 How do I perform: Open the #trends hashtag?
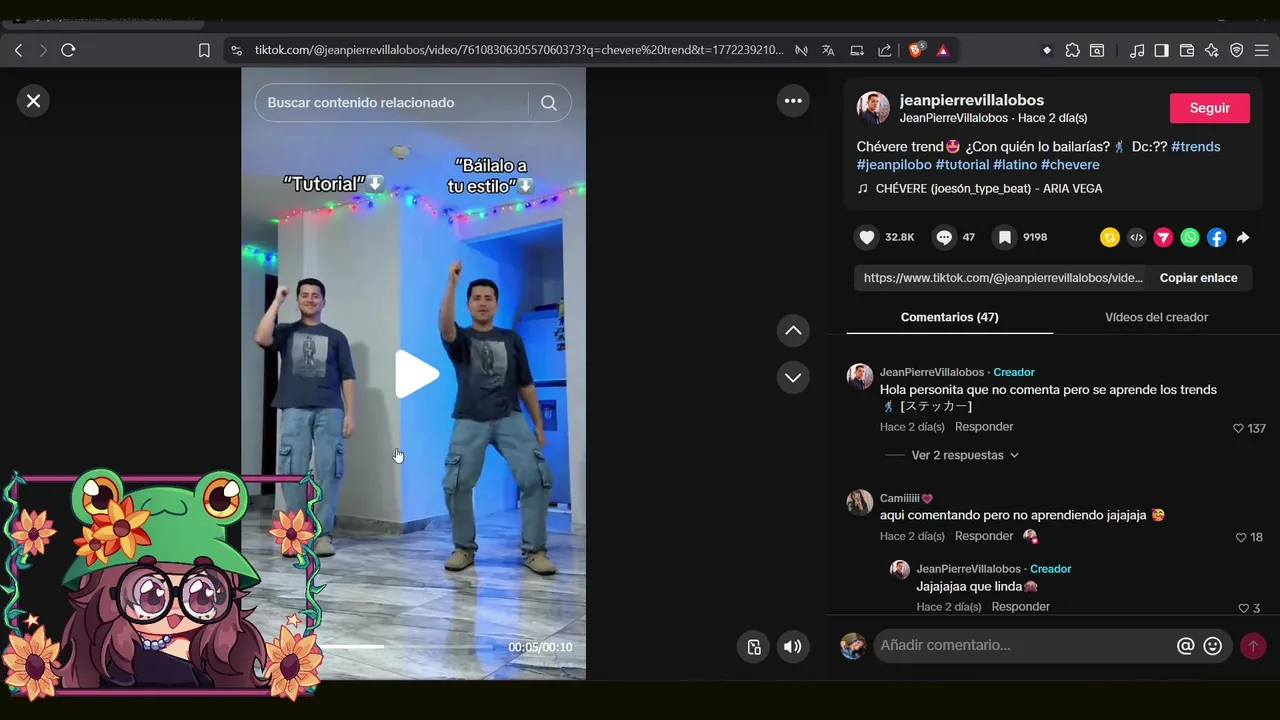click(x=1196, y=147)
